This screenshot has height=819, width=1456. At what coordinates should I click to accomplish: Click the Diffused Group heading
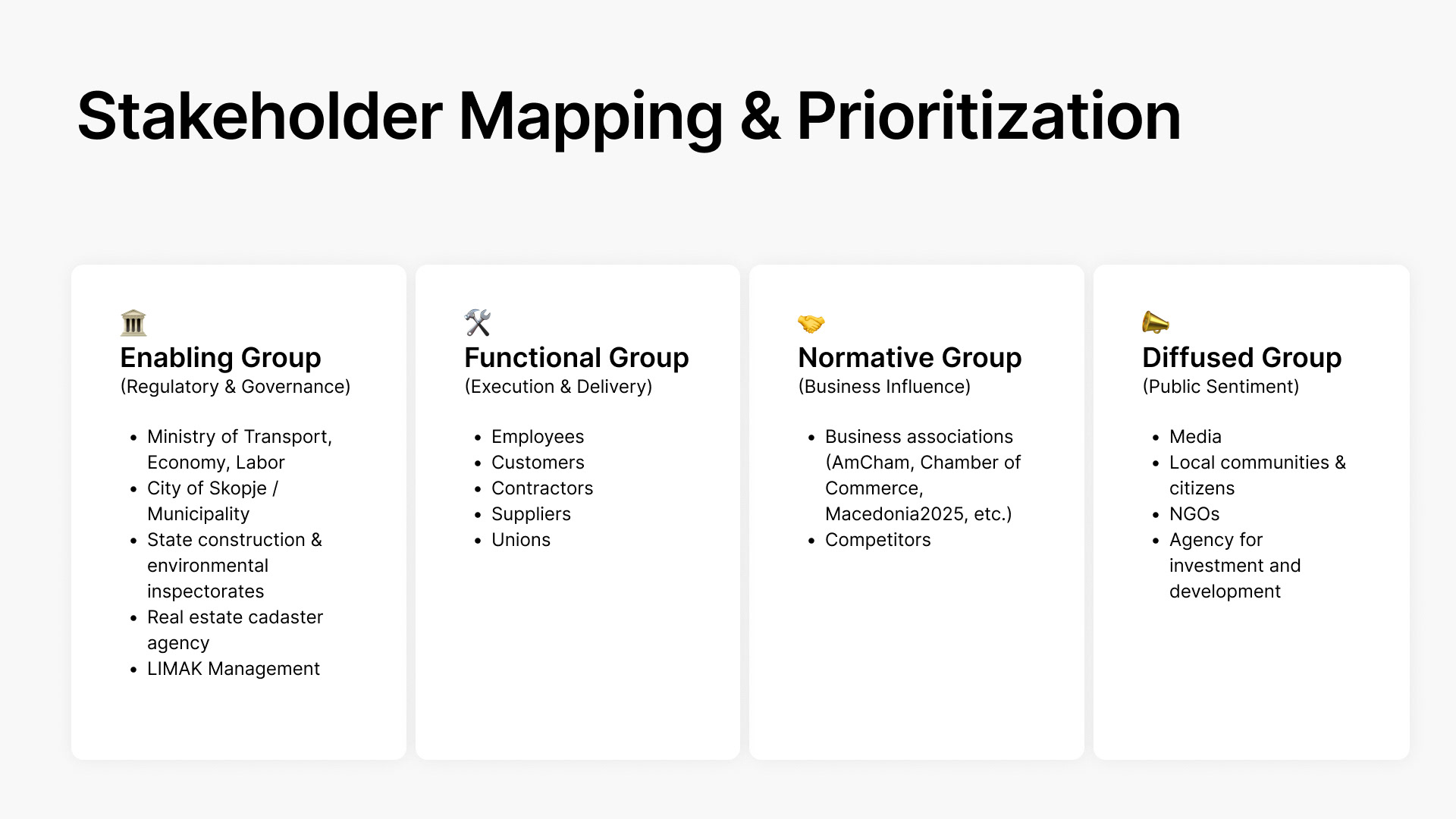click(1242, 357)
